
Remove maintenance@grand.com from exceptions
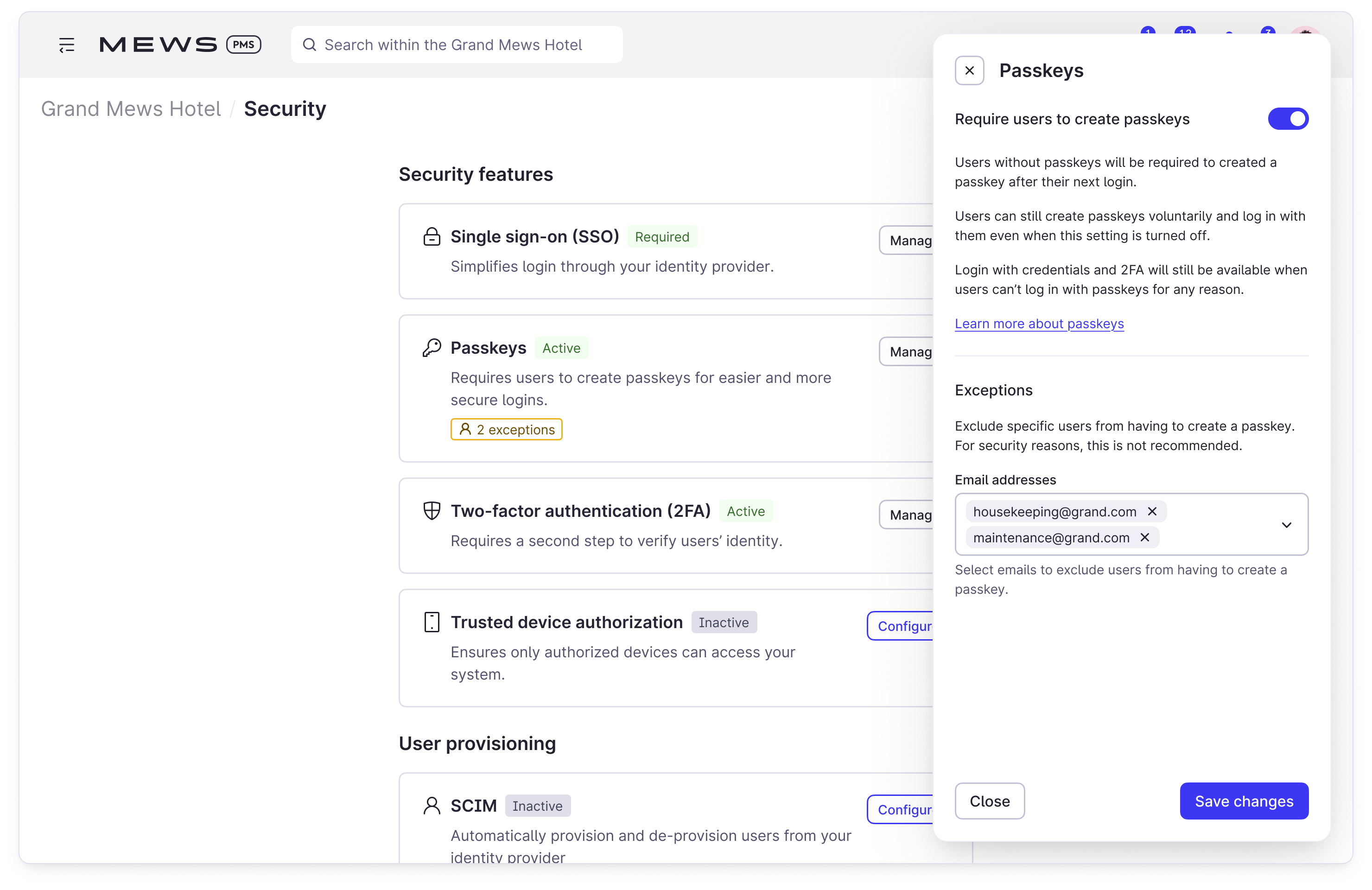click(1145, 538)
